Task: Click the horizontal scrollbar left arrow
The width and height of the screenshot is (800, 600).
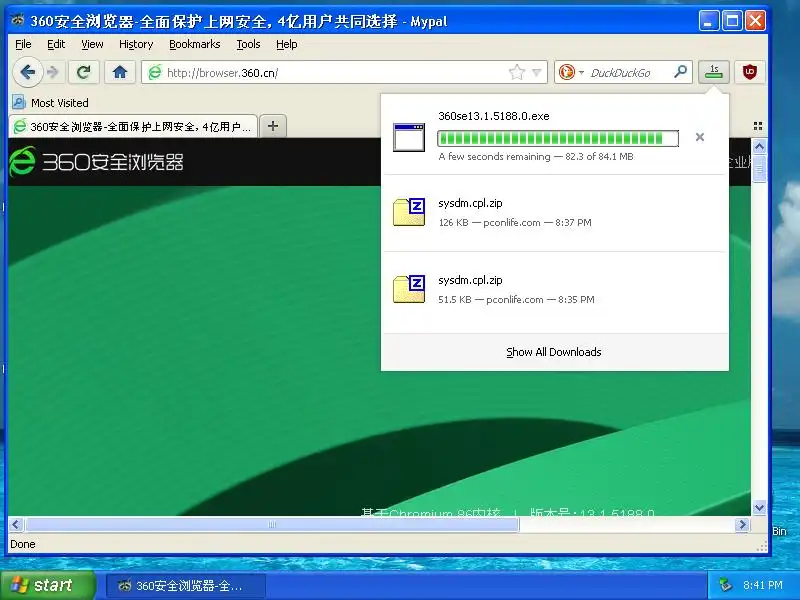Action: coord(16,524)
